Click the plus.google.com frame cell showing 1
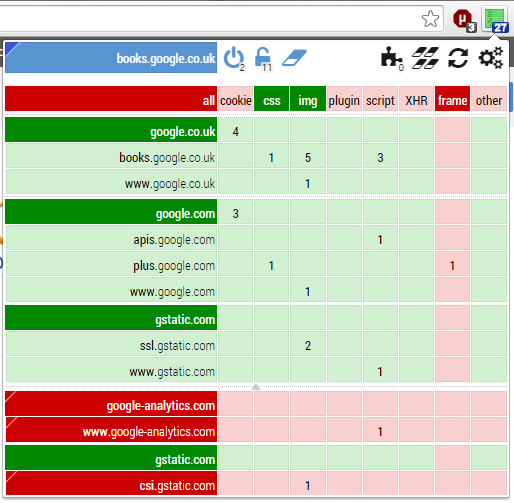The width and height of the screenshot is (514, 503). point(452,264)
